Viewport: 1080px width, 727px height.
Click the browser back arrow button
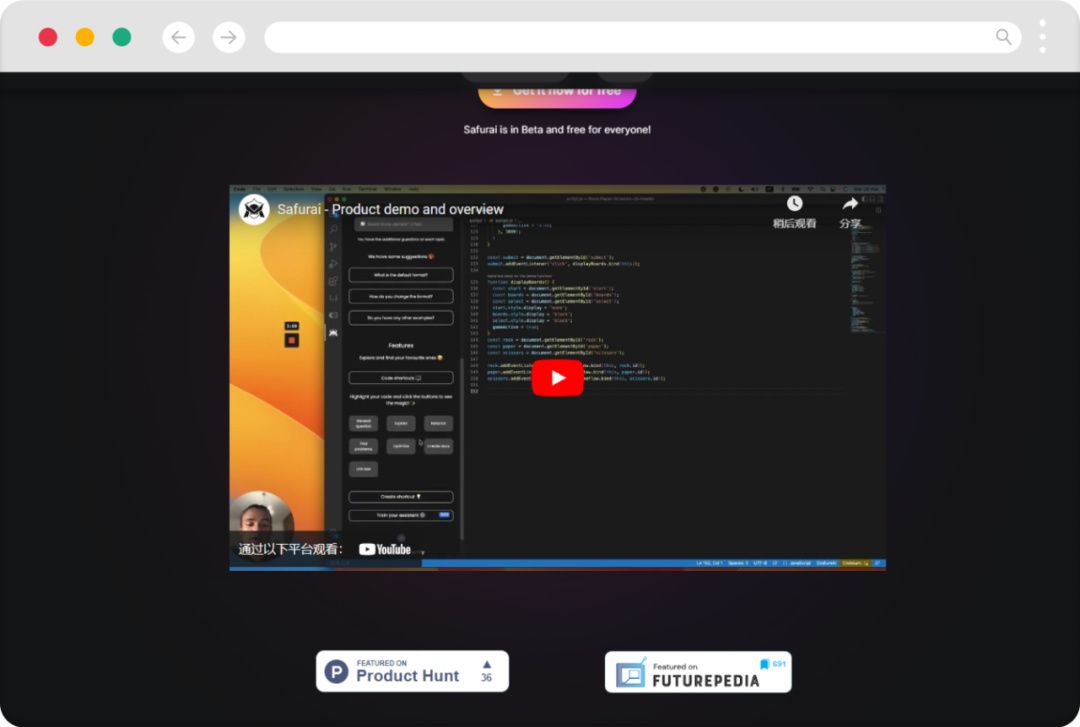tap(178, 37)
